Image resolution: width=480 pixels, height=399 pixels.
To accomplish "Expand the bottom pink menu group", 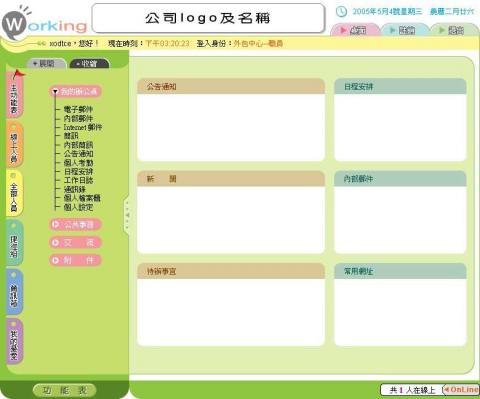I will click(75, 260).
